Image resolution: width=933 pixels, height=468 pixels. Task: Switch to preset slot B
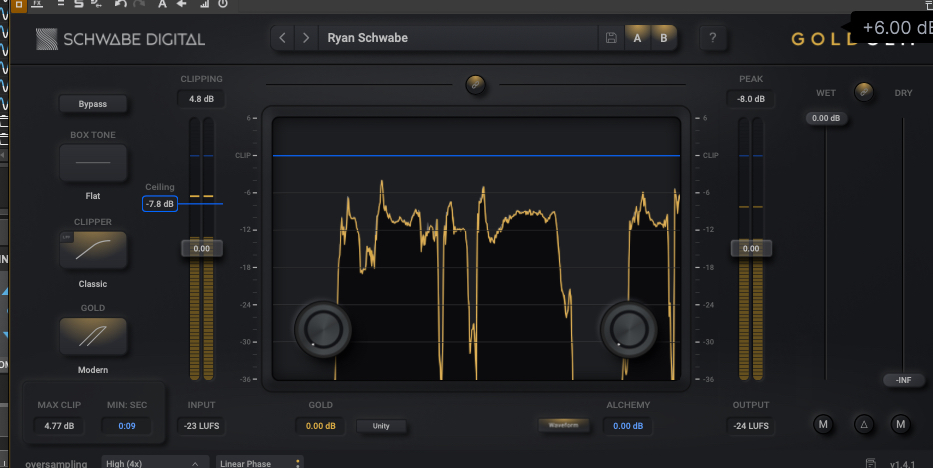[x=662, y=39]
